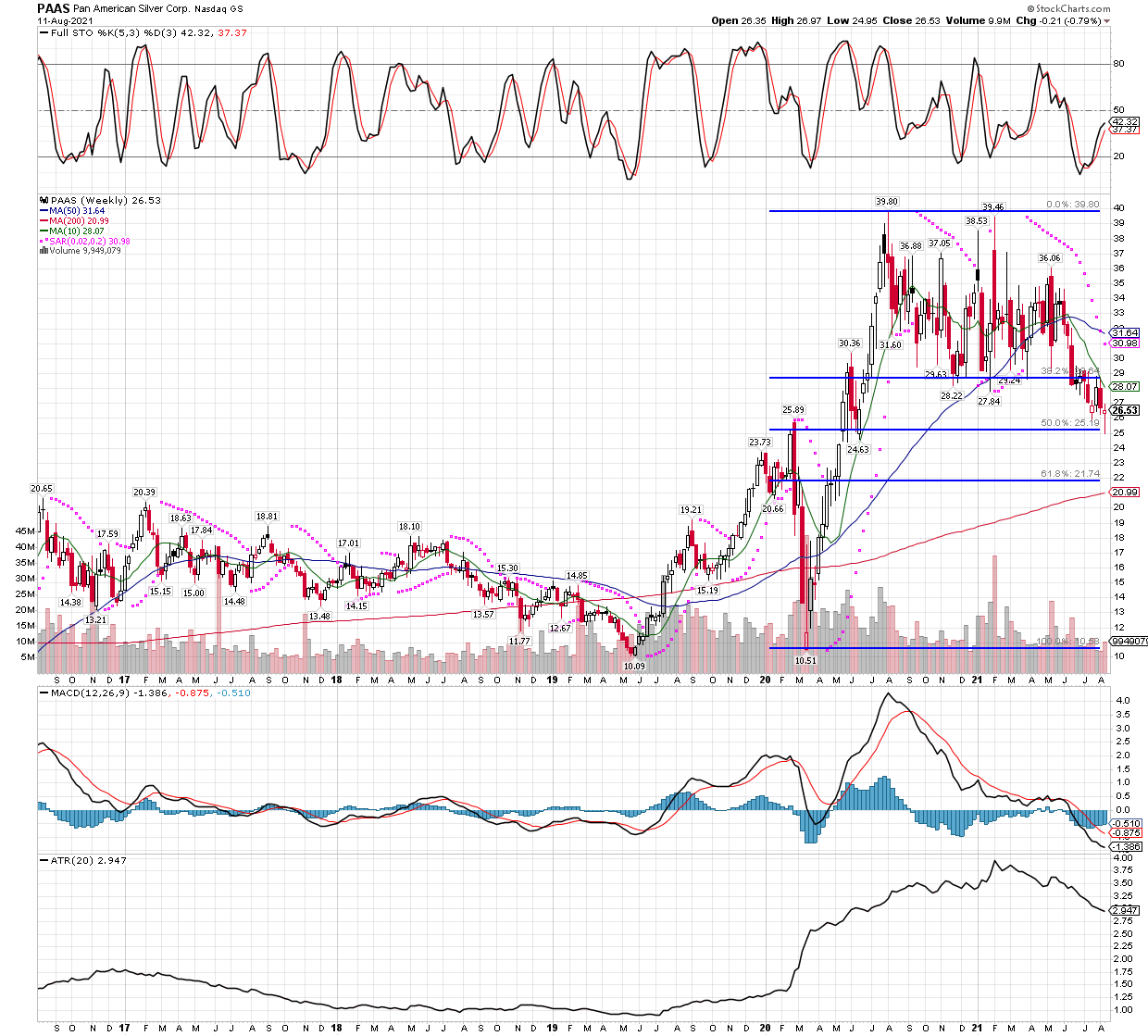Click the 37.37 red stochastic value tag
The height and width of the screenshot is (1036, 1148).
point(1125,130)
